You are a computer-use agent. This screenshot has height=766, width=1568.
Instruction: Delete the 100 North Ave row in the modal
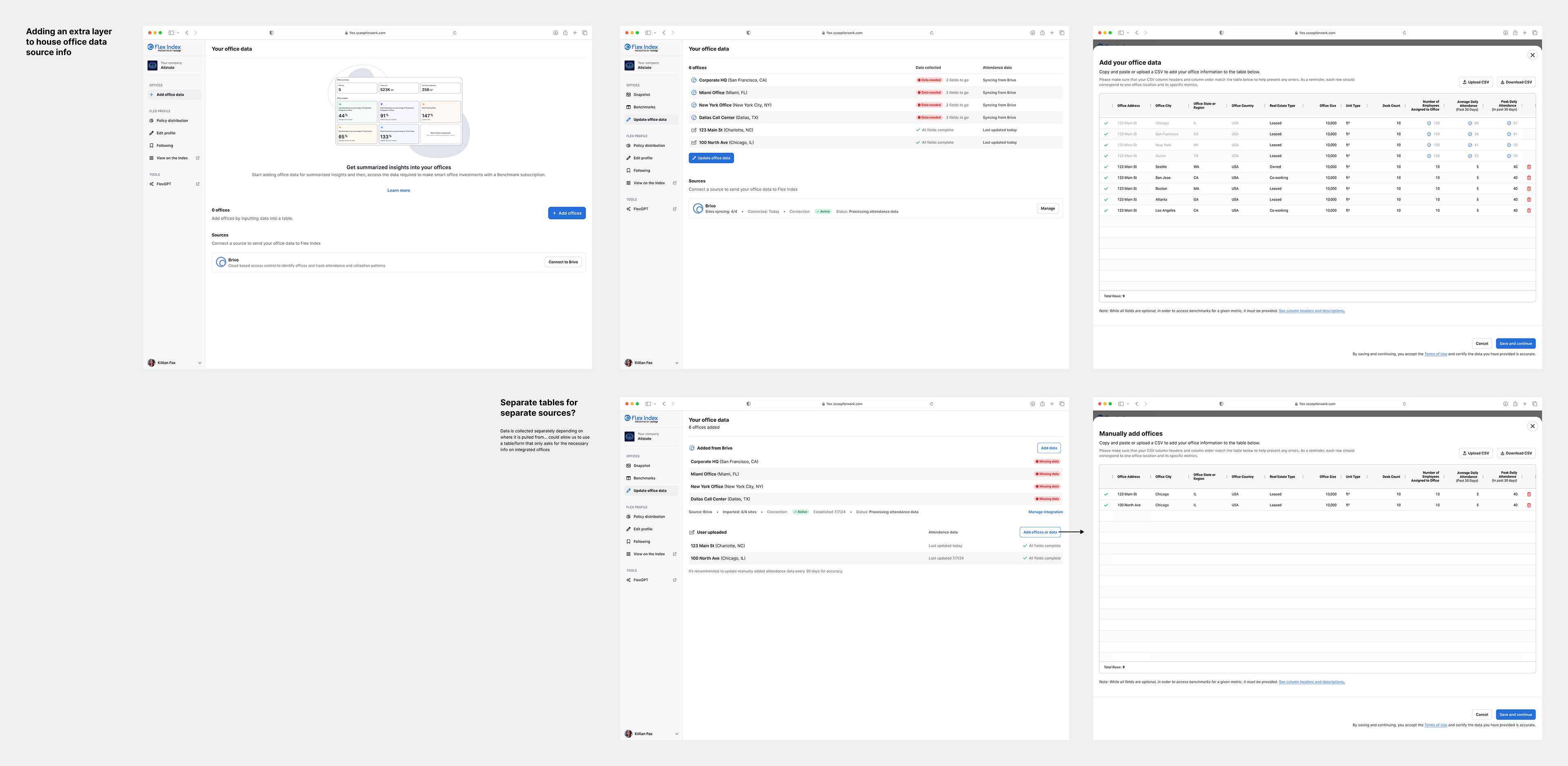click(1528, 505)
